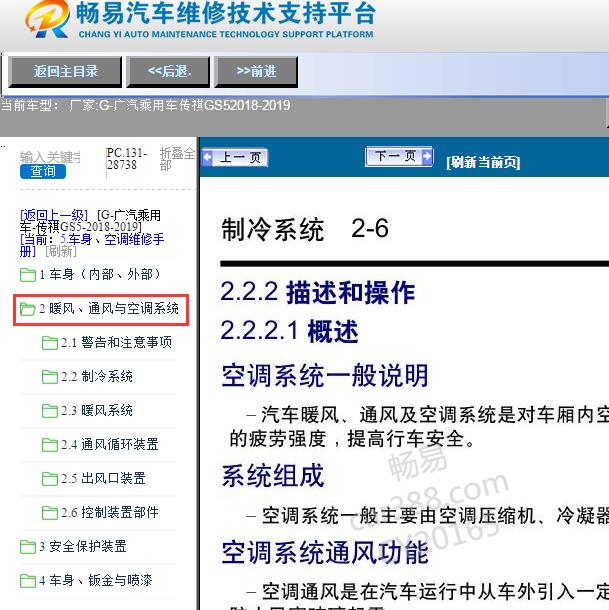Focus the 输入关键字 search field

(x=51, y=157)
